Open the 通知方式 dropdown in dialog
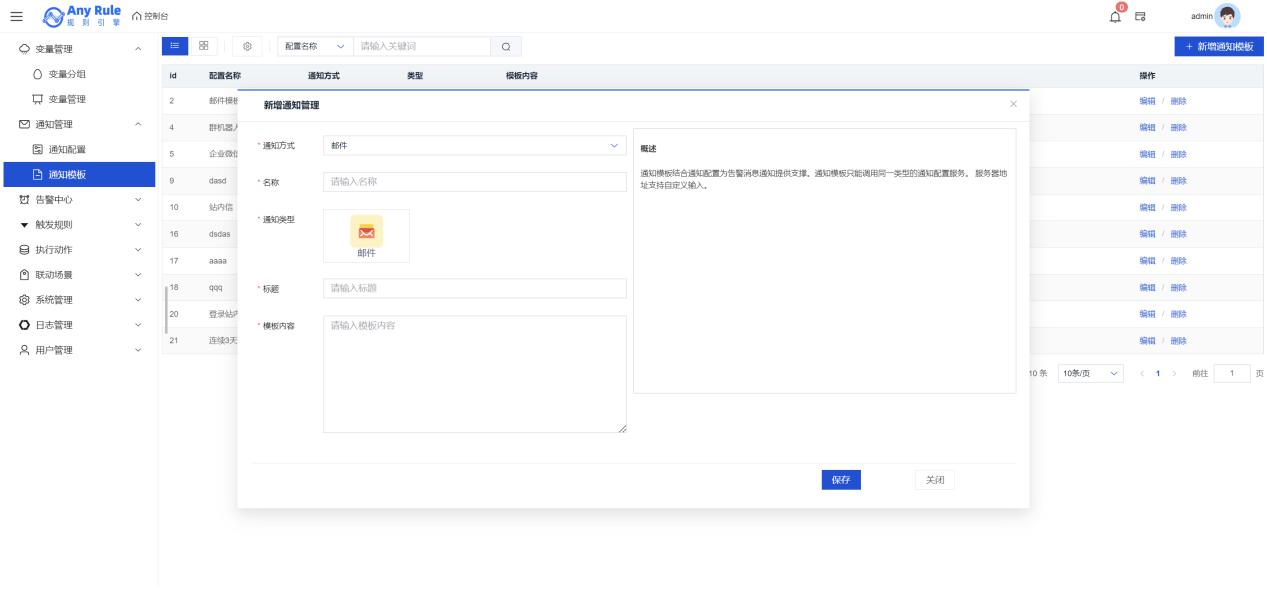 (474, 145)
